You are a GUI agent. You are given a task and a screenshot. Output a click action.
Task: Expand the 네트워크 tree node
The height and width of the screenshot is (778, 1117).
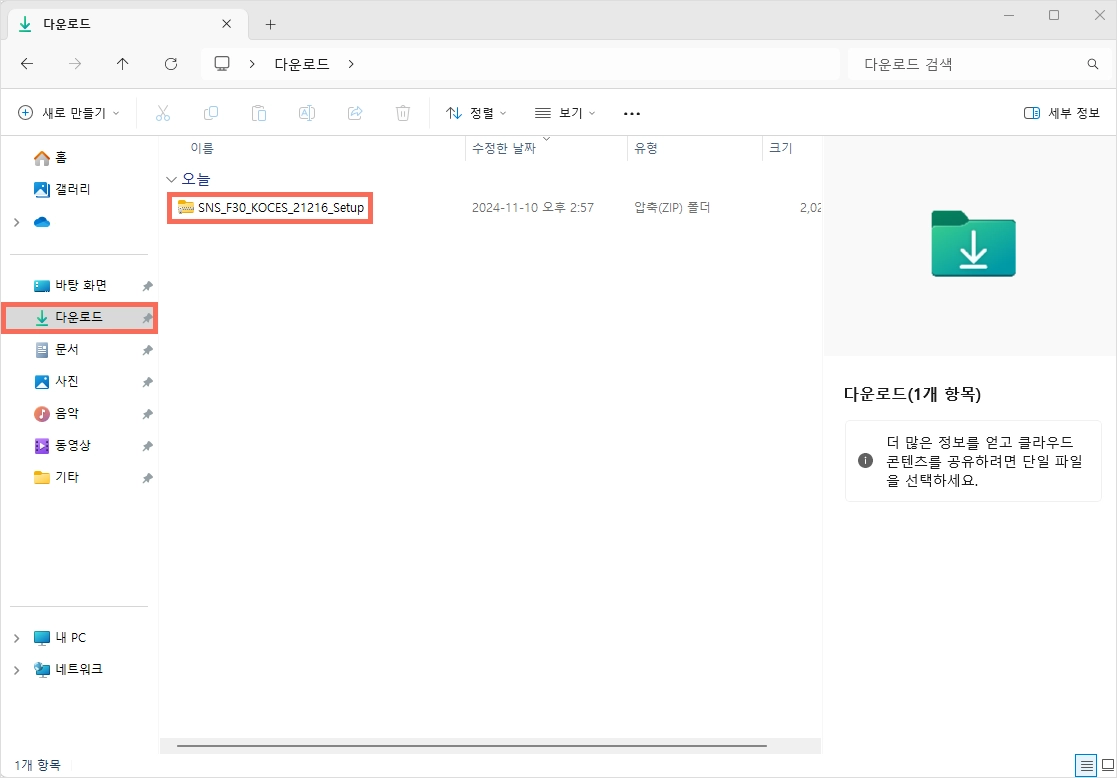click(16, 670)
